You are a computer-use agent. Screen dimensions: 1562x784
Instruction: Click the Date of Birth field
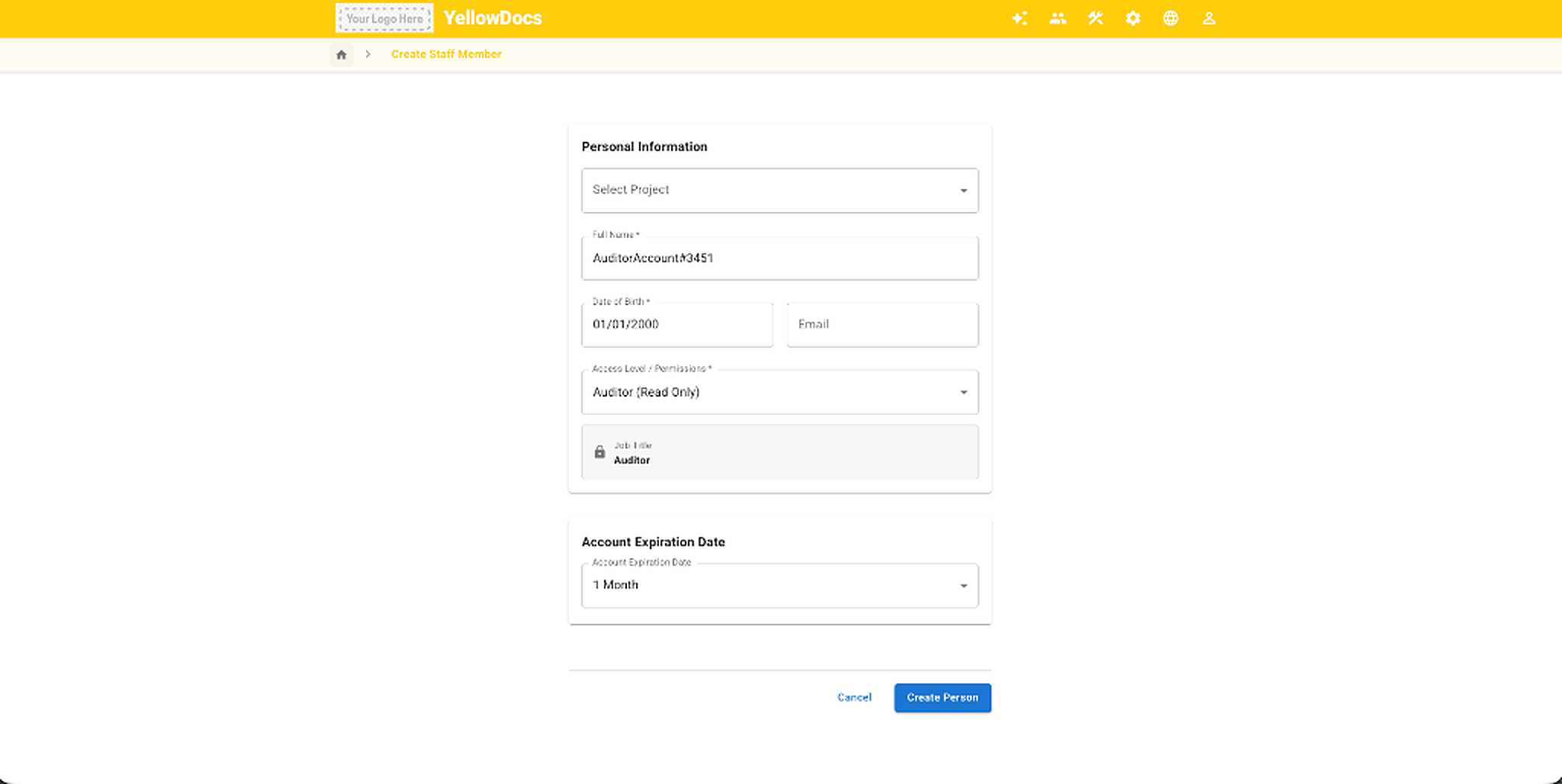[x=677, y=325]
